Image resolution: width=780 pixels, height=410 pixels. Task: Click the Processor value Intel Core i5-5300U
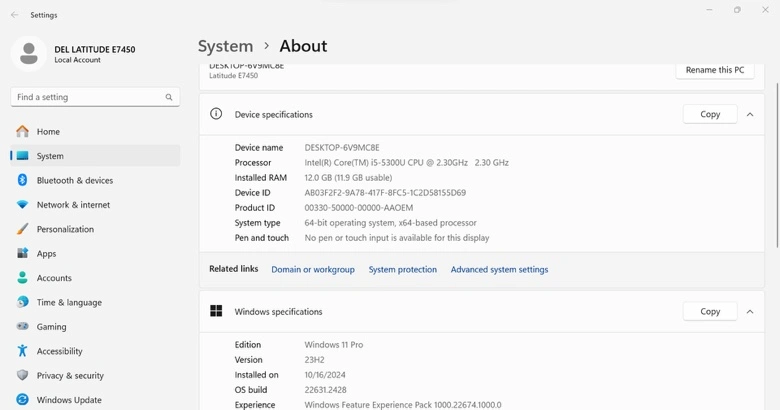(x=406, y=162)
